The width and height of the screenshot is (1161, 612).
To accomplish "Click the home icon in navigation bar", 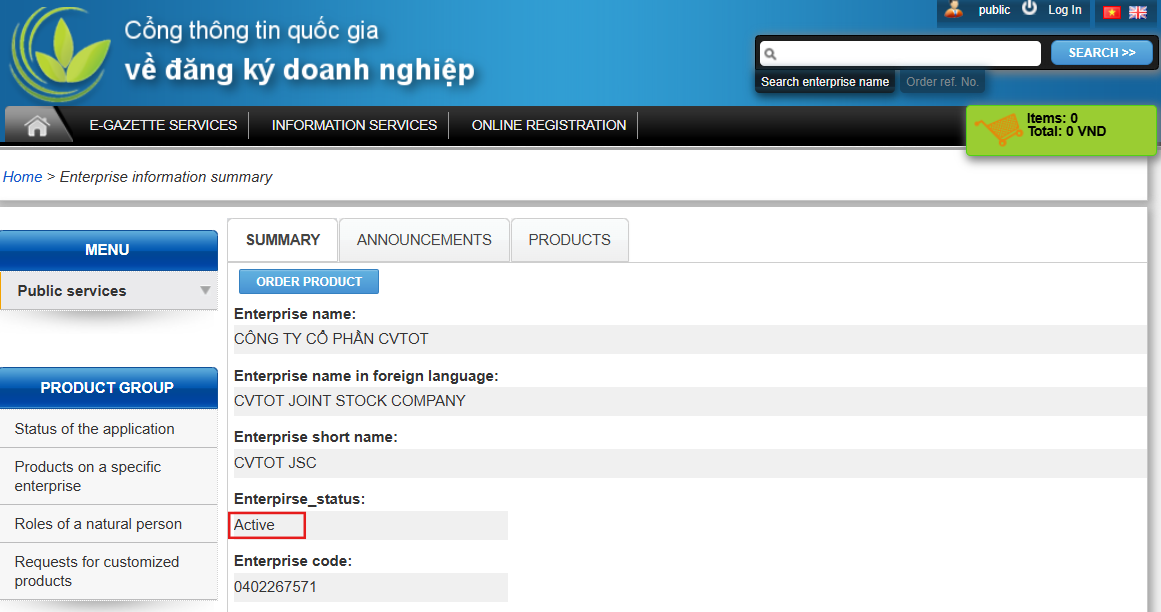I will pyautogui.click(x=37, y=126).
